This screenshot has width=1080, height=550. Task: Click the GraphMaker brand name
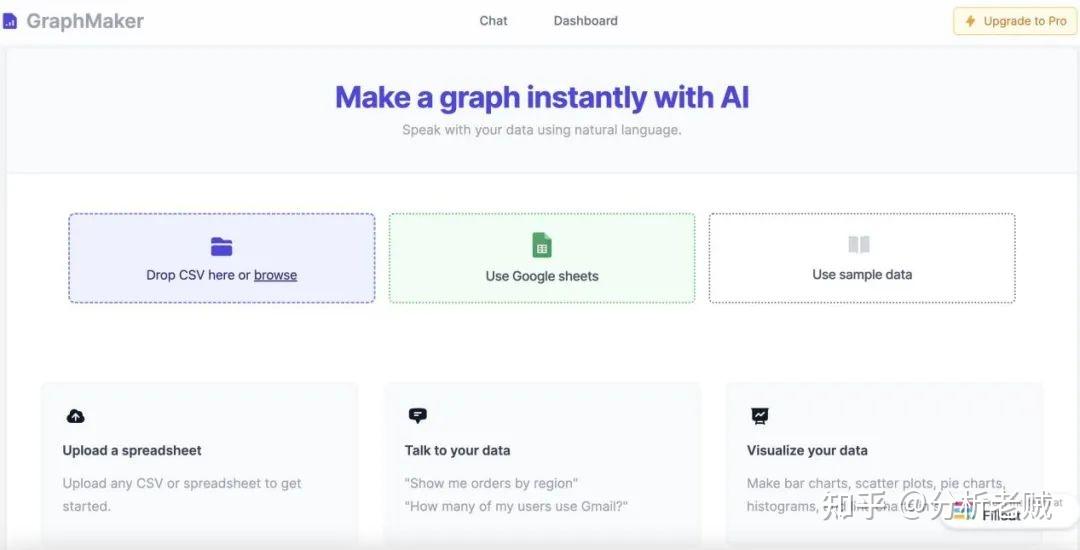click(85, 21)
